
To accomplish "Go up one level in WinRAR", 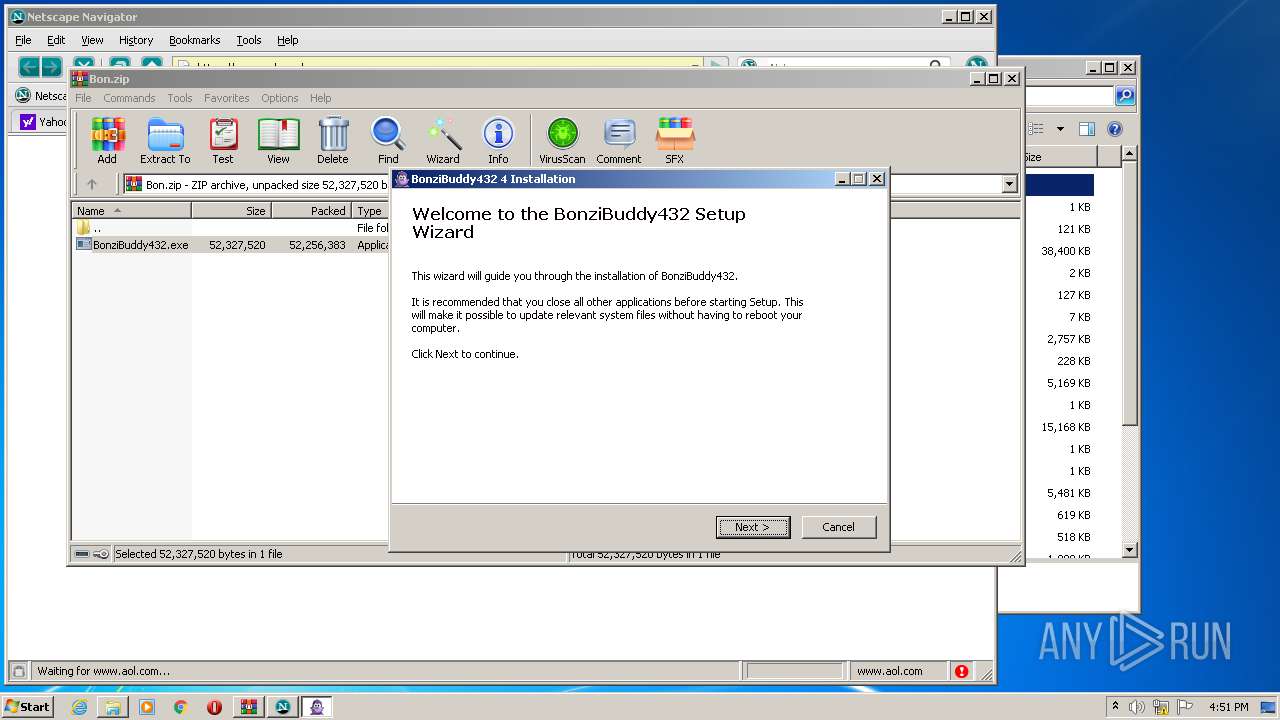I will coord(92,184).
